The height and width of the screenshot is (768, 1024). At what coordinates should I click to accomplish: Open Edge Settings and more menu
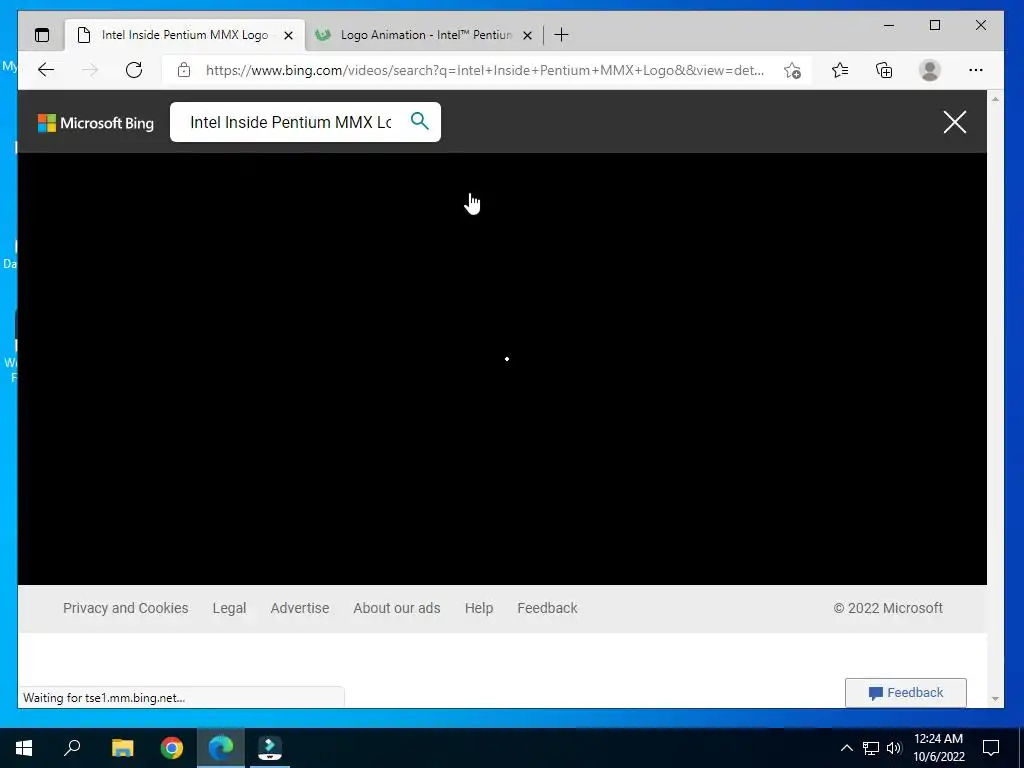coord(976,70)
